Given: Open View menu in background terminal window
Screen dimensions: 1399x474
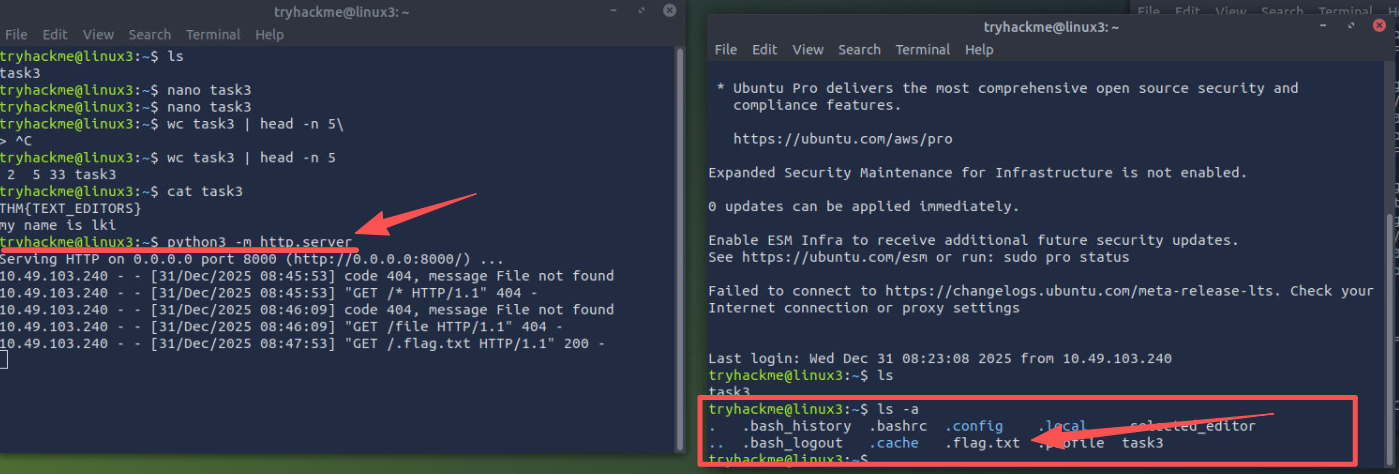Looking at the screenshot, I should (1230, 11).
